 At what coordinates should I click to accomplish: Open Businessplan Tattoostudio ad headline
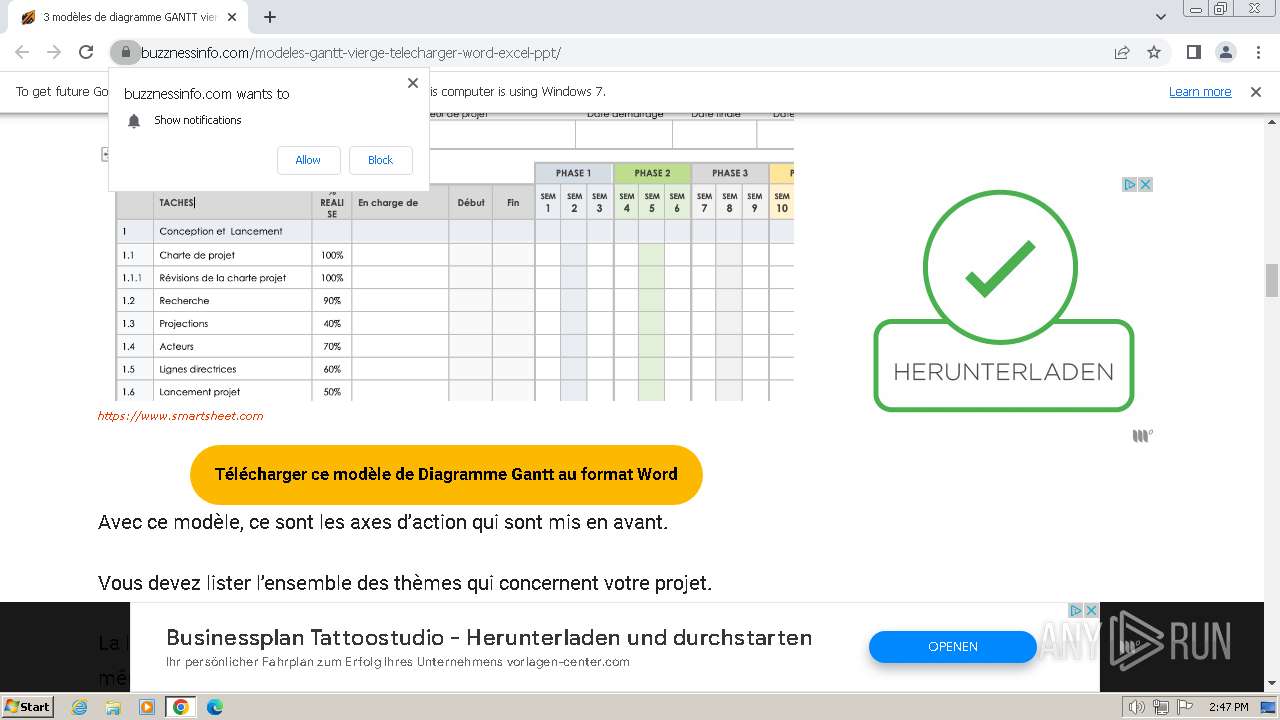[x=489, y=637]
